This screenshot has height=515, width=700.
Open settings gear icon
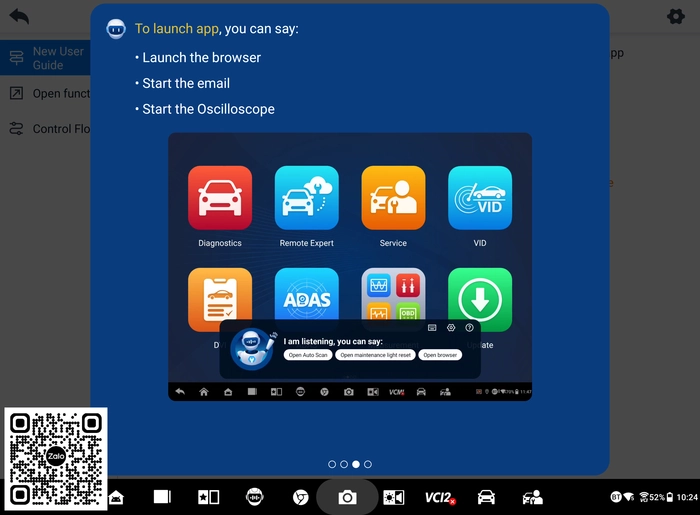point(675,17)
